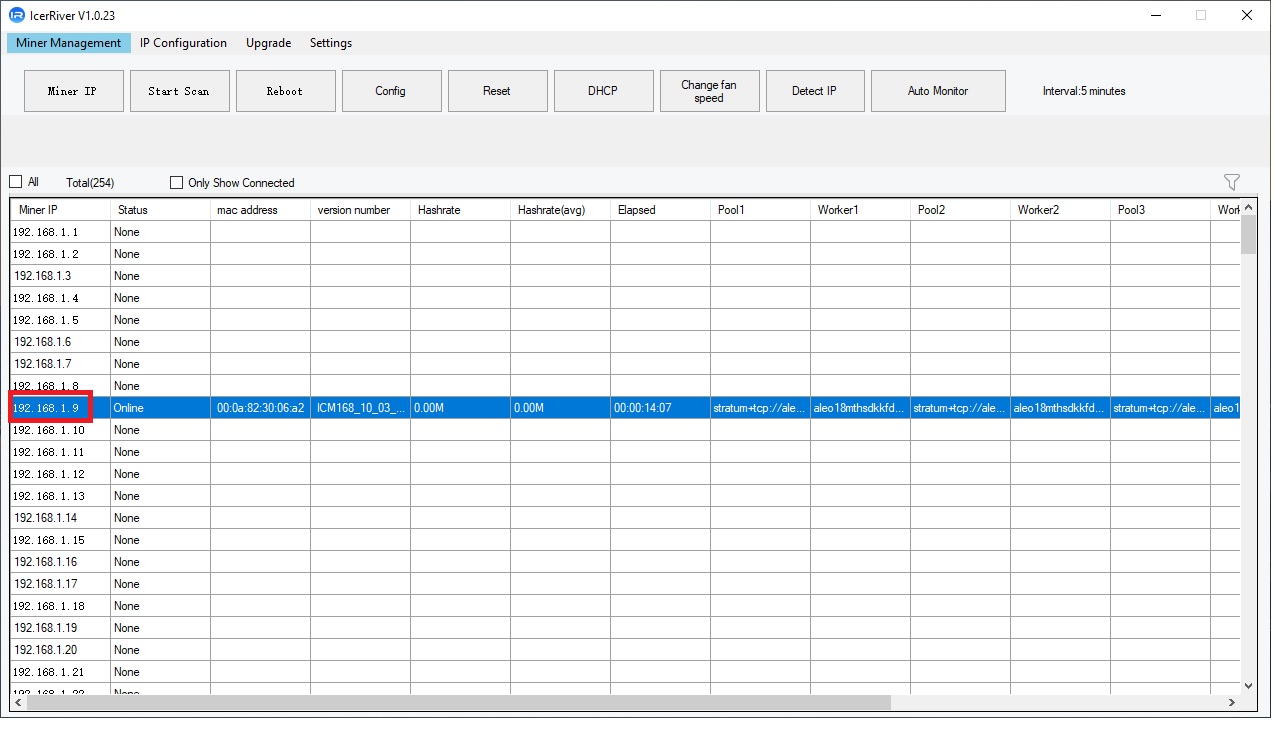This screenshot has height=738, width=1274.
Task: Select the row for 192.168.1.16
Action: (626, 562)
